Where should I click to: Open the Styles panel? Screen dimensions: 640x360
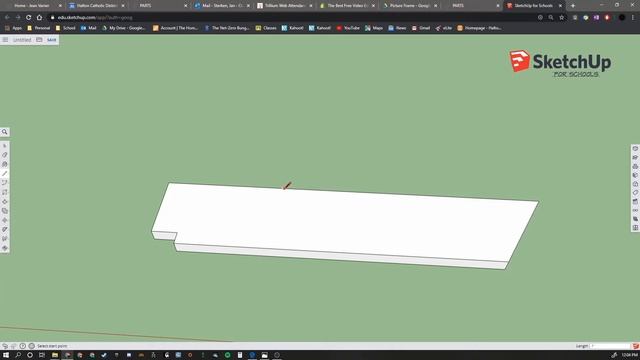coord(635,184)
